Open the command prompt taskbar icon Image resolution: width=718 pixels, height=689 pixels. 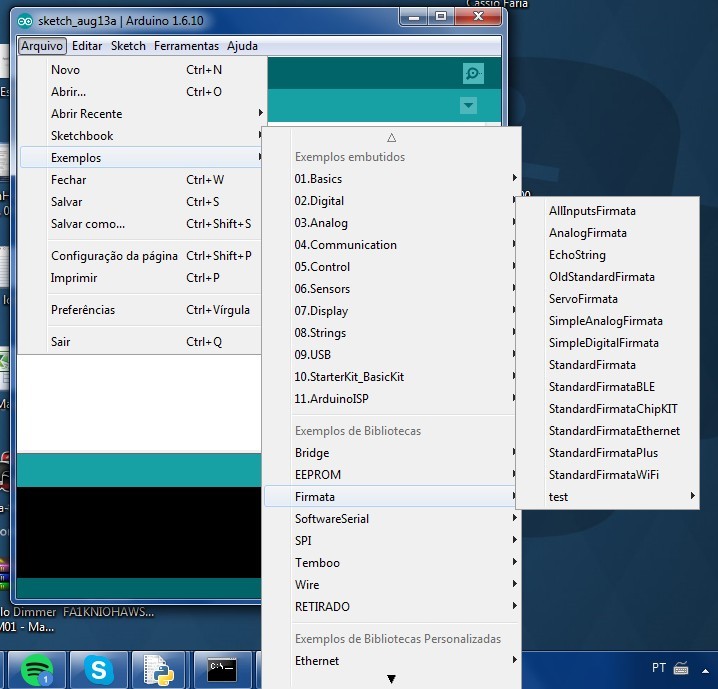point(223,669)
